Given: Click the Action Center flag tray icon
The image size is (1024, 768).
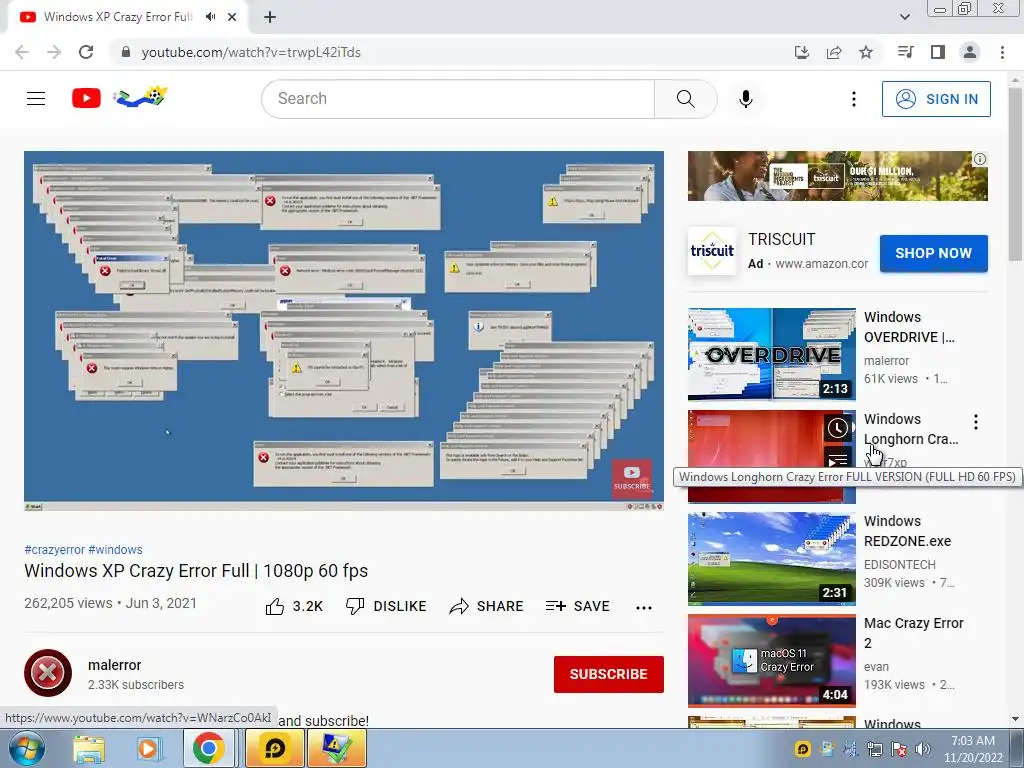Looking at the screenshot, I should (898, 749).
